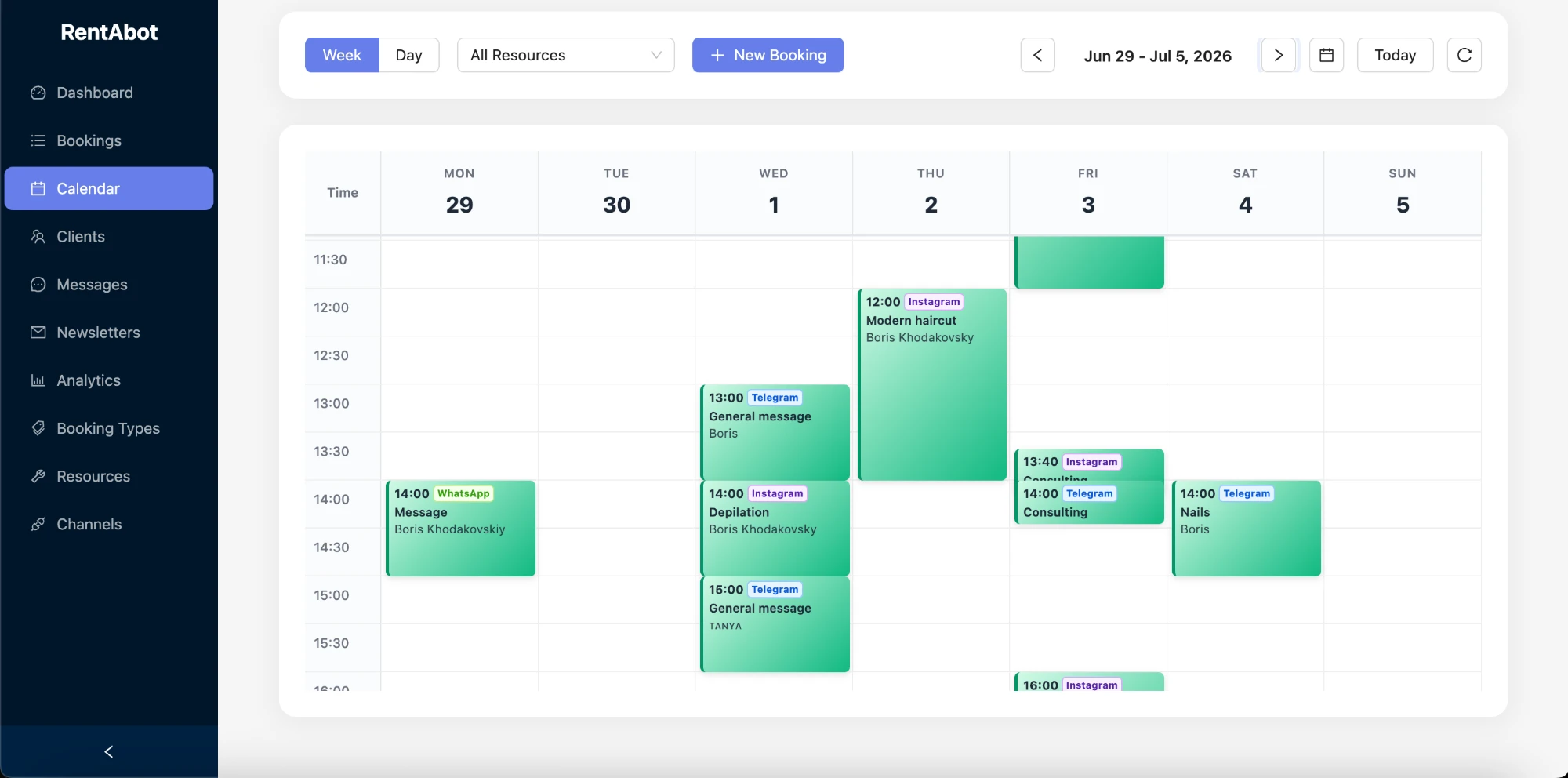Click the plus icon in New Booking
The width and height of the screenshot is (1568, 778).
(x=717, y=55)
